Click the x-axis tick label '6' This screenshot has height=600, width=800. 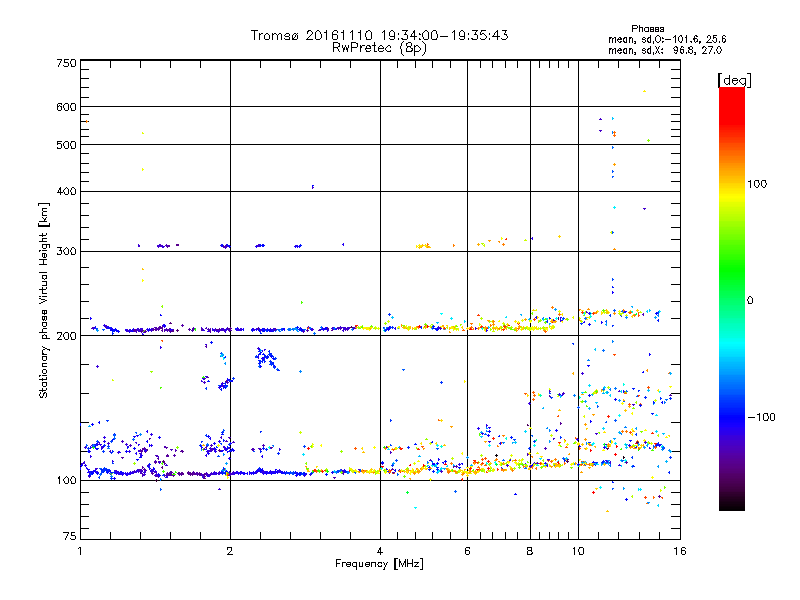pyautogui.click(x=467, y=551)
